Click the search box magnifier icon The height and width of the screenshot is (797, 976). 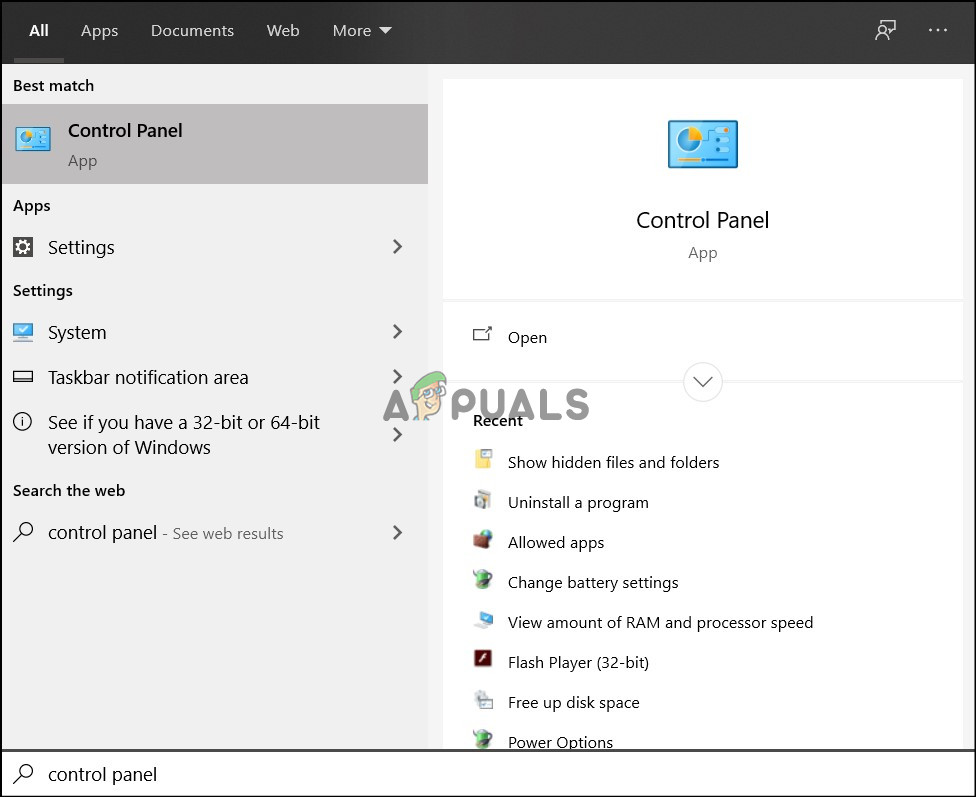click(24, 773)
